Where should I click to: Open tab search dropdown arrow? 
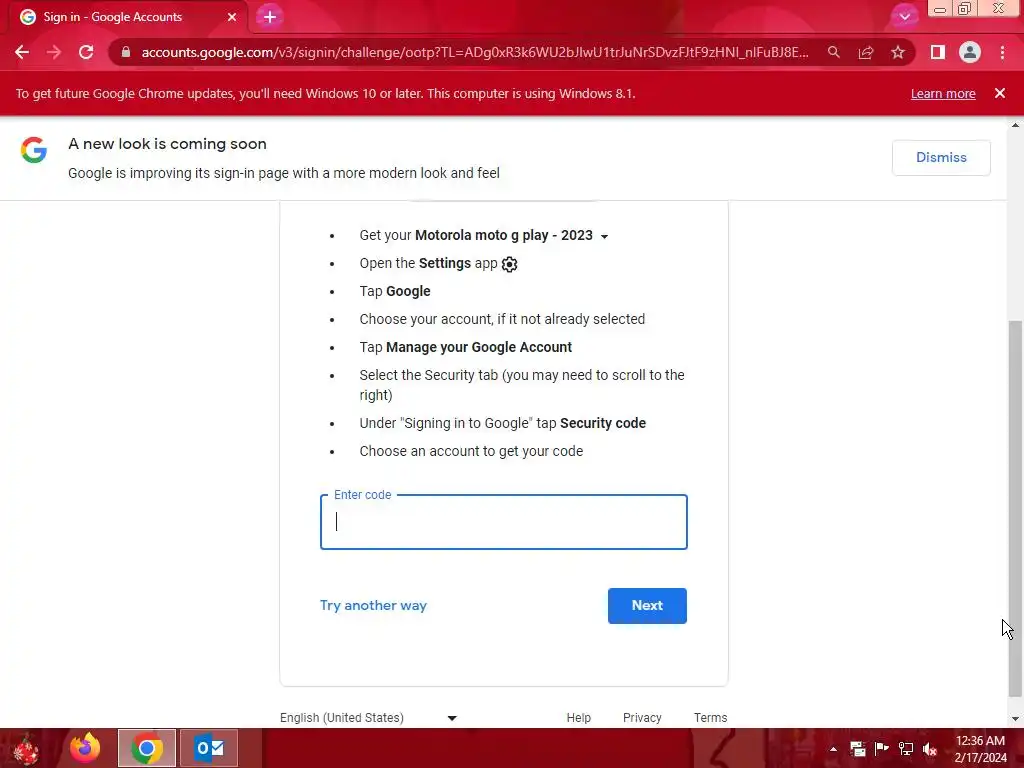point(904,16)
